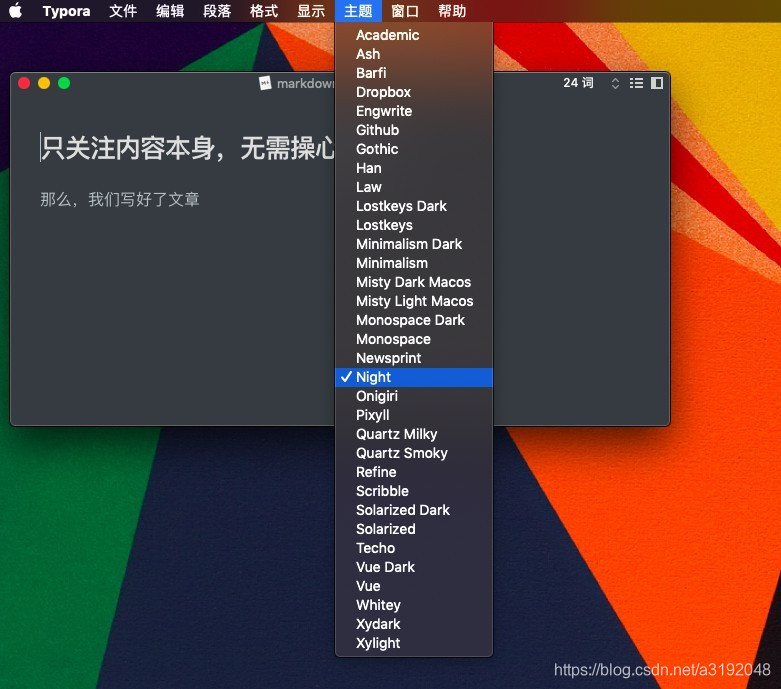
Task: Select the Vue theme
Action: point(414,586)
